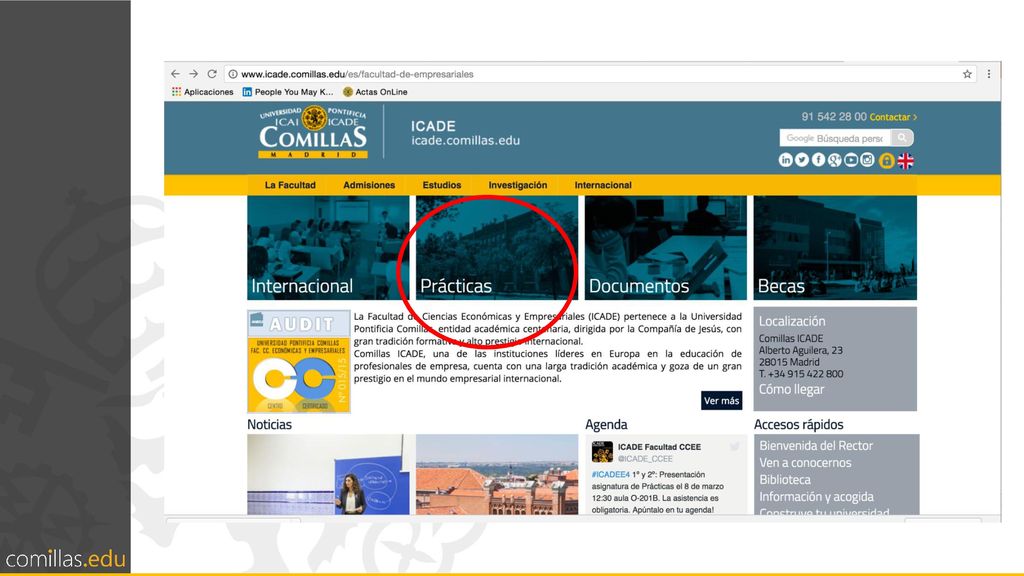1024x576 pixels.
Task: Click the yellow padlock intranet icon
Action: tap(886, 161)
